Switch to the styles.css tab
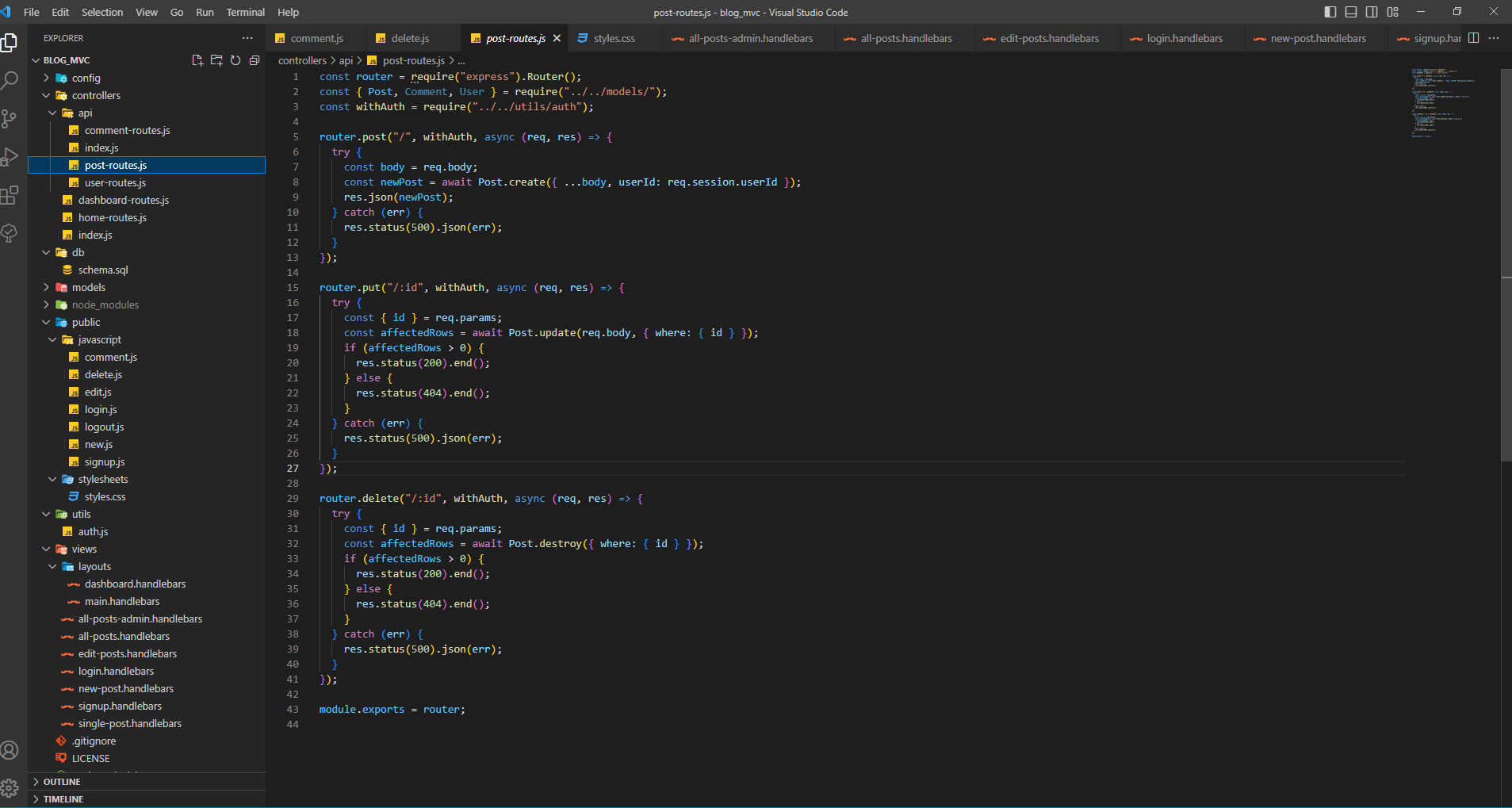 pos(614,38)
